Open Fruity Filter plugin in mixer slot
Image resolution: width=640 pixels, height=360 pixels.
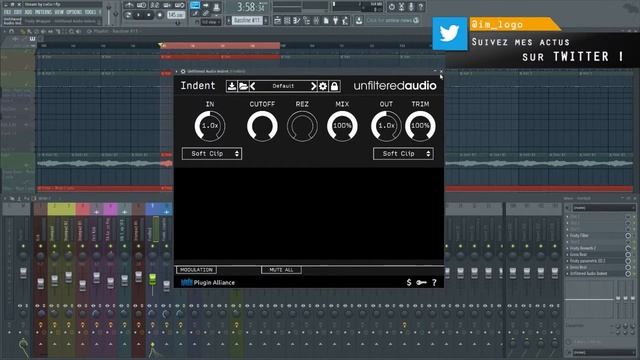(x=579, y=236)
